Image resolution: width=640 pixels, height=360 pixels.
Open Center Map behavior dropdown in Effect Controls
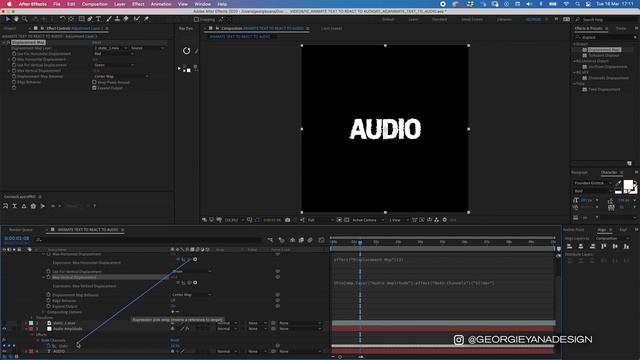point(122,76)
